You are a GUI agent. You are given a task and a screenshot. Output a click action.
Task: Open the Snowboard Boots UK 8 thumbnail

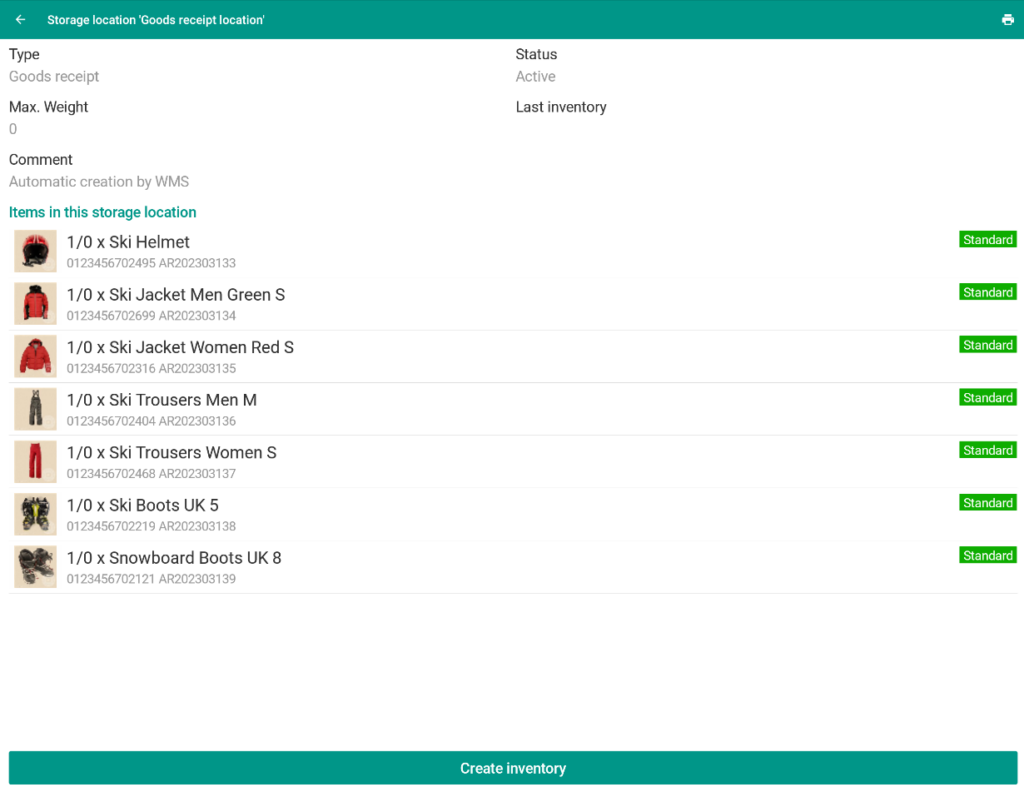click(x=35, y=567)
